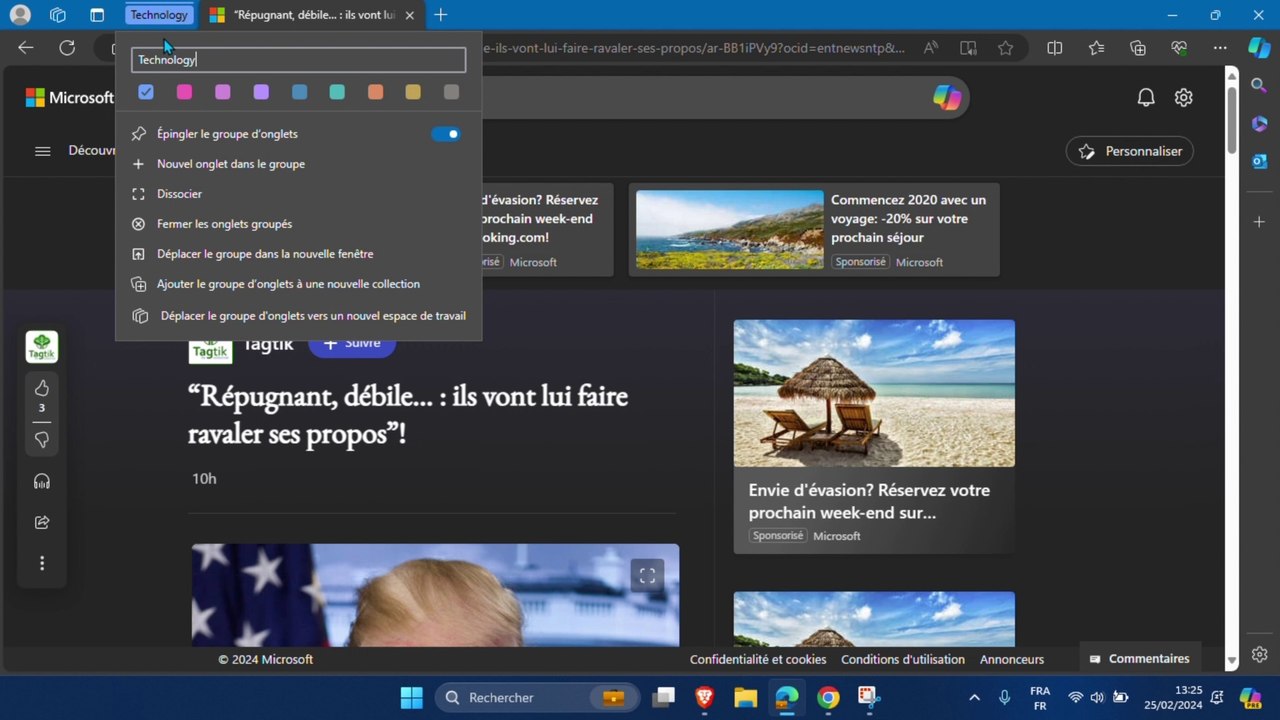The width and height of the screenshot is (1280, 720).
Task: Select the blue checked group color
Action: point(146,92)
